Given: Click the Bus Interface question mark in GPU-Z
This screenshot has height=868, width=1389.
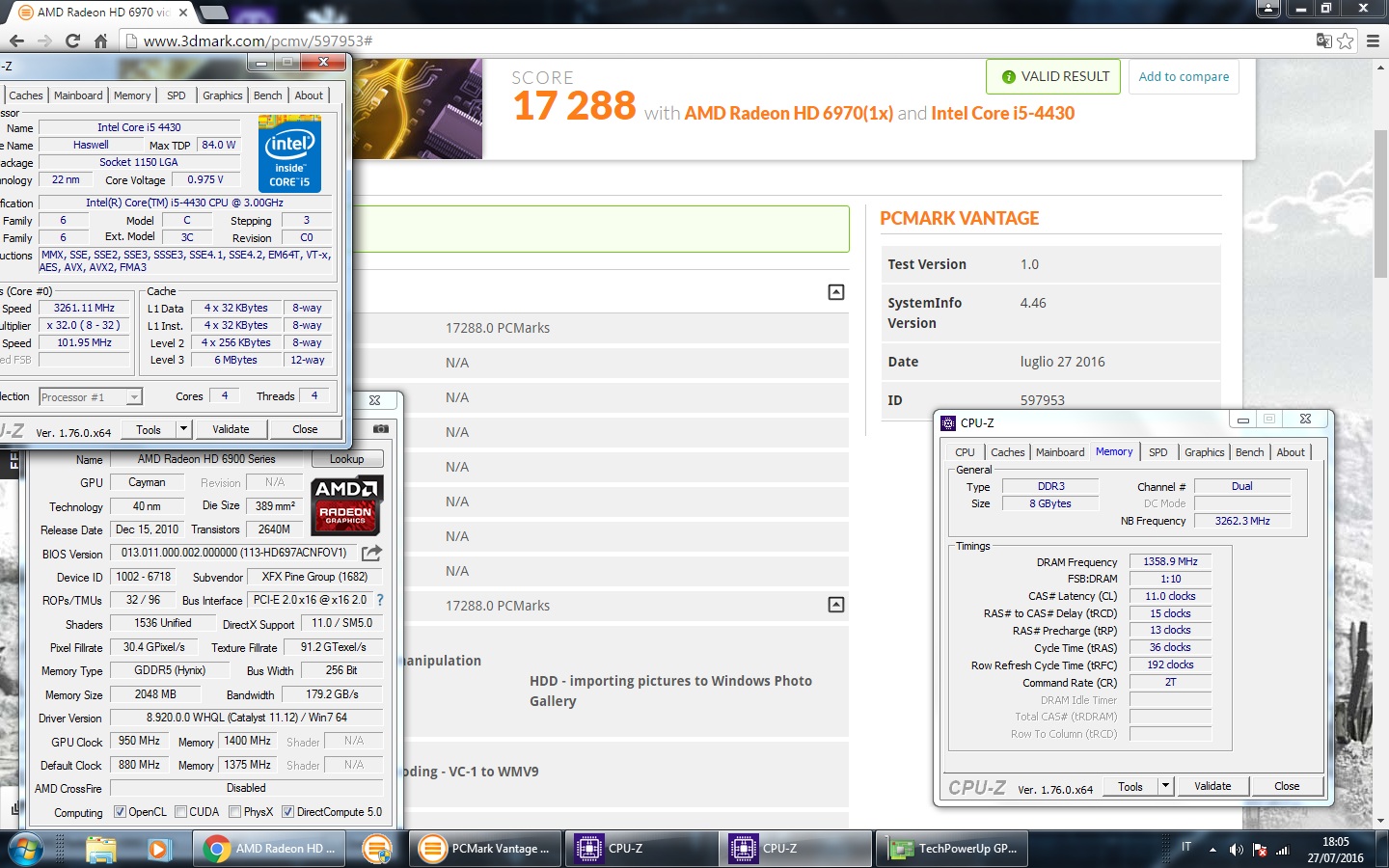Looking at the screenshot, I should (x=380, y=600).
